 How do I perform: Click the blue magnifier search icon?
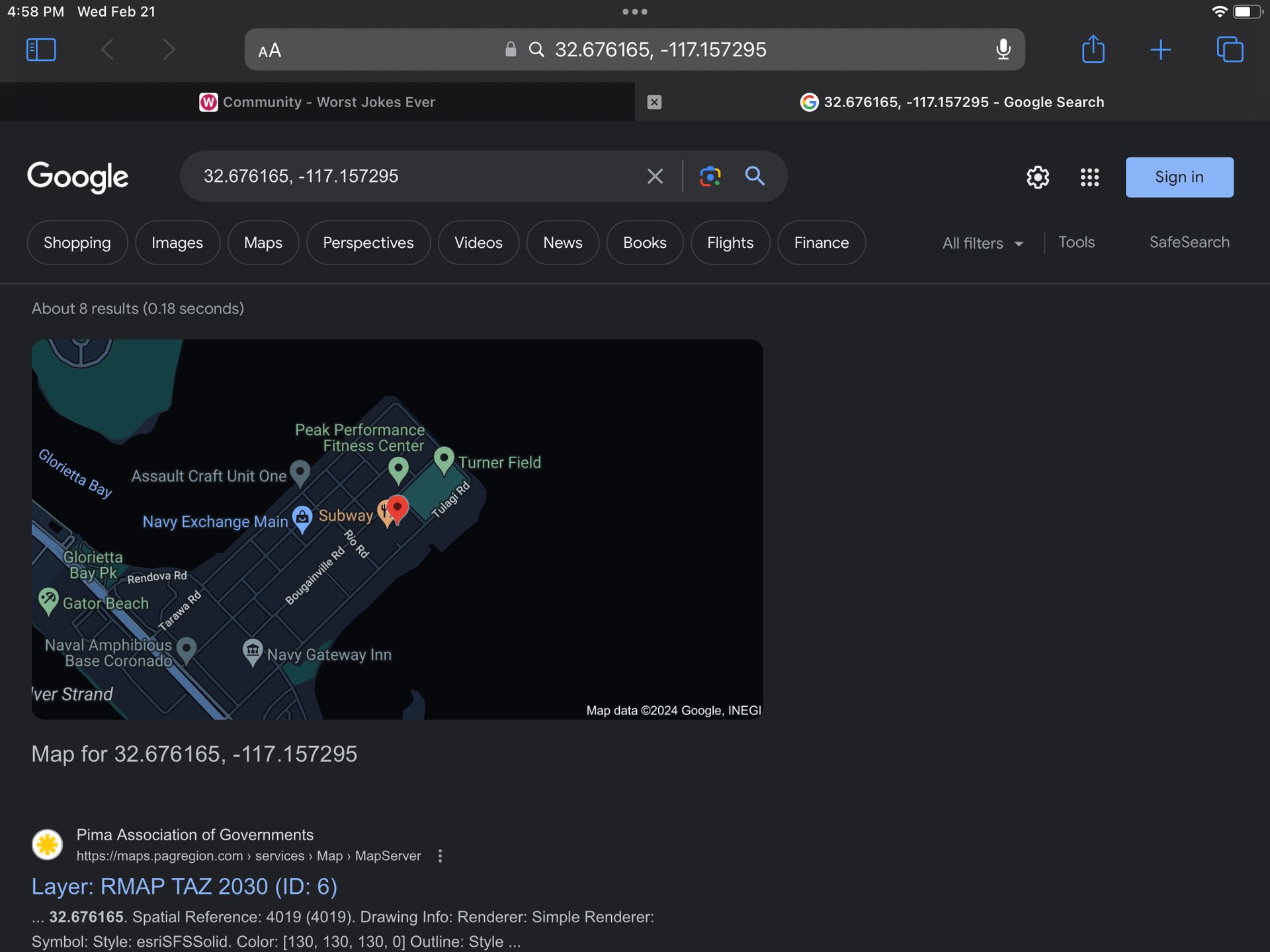click(x=755, y=177)
